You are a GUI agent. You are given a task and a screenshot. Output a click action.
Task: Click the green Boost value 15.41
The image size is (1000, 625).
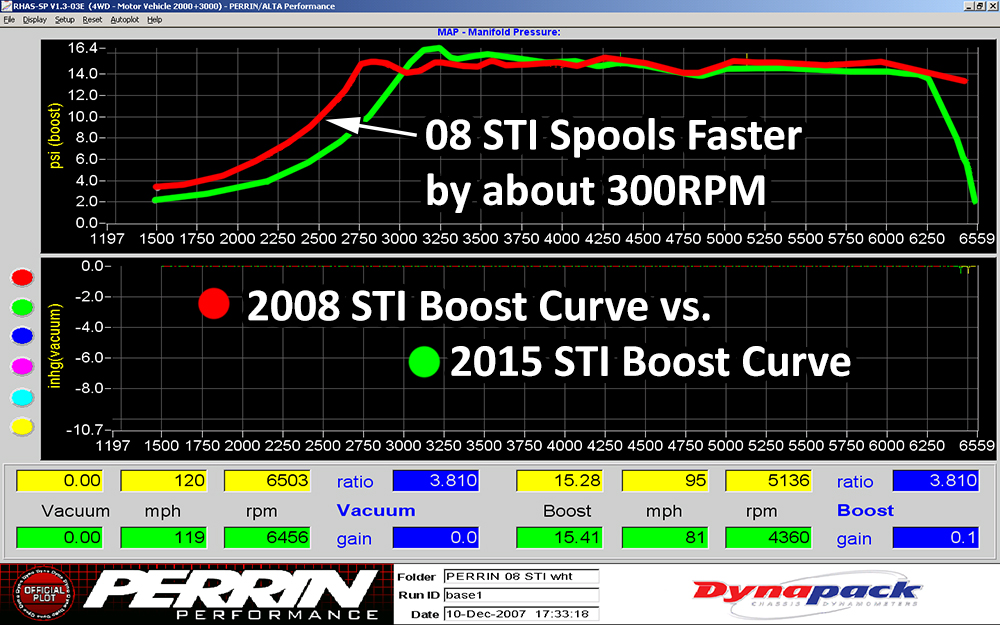tap(559, 537)
